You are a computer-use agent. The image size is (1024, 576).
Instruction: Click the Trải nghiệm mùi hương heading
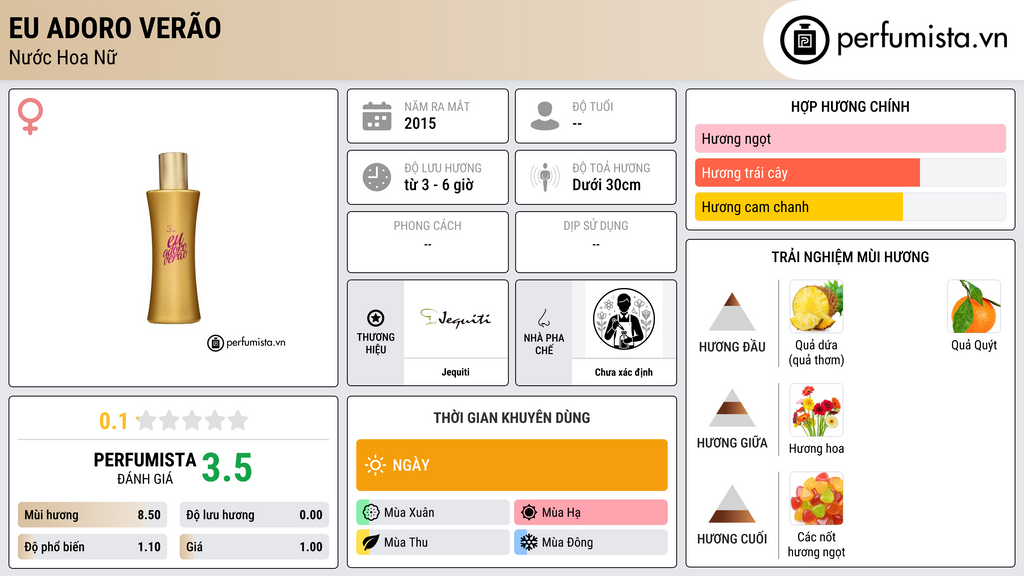tap(850, 257)
